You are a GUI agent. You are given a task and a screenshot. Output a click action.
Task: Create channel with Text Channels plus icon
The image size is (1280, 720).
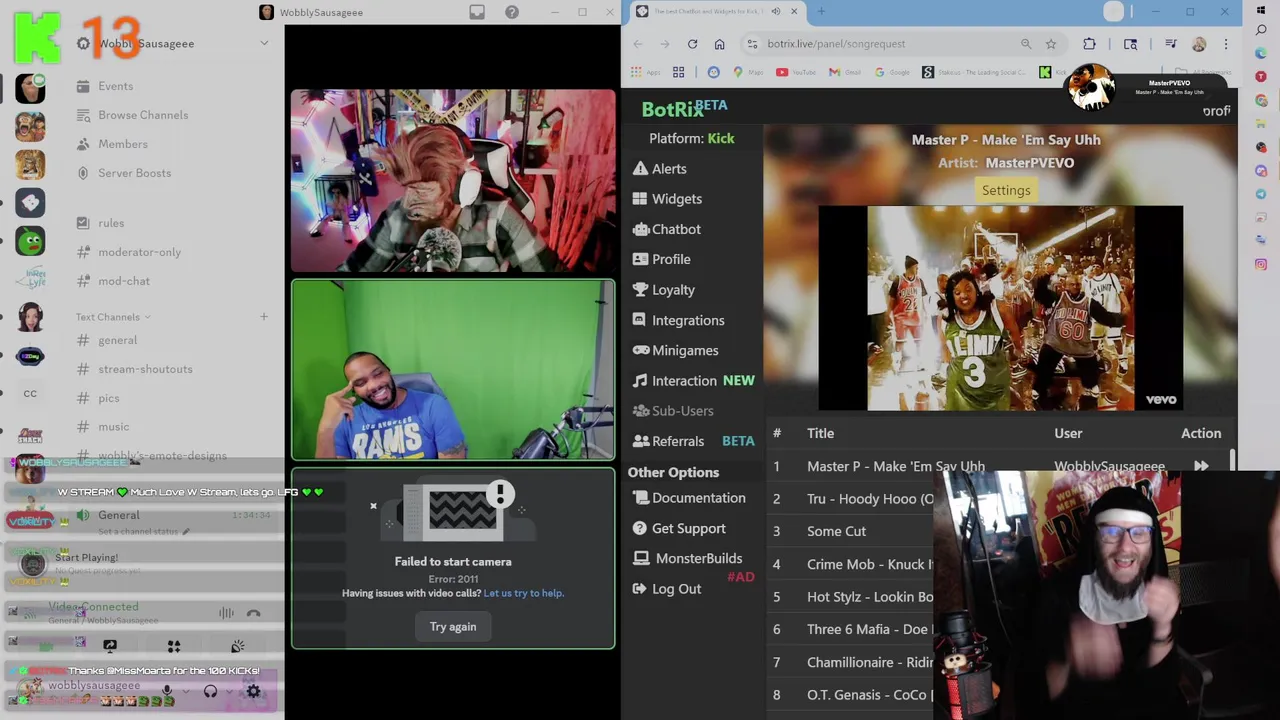[264, 317]
